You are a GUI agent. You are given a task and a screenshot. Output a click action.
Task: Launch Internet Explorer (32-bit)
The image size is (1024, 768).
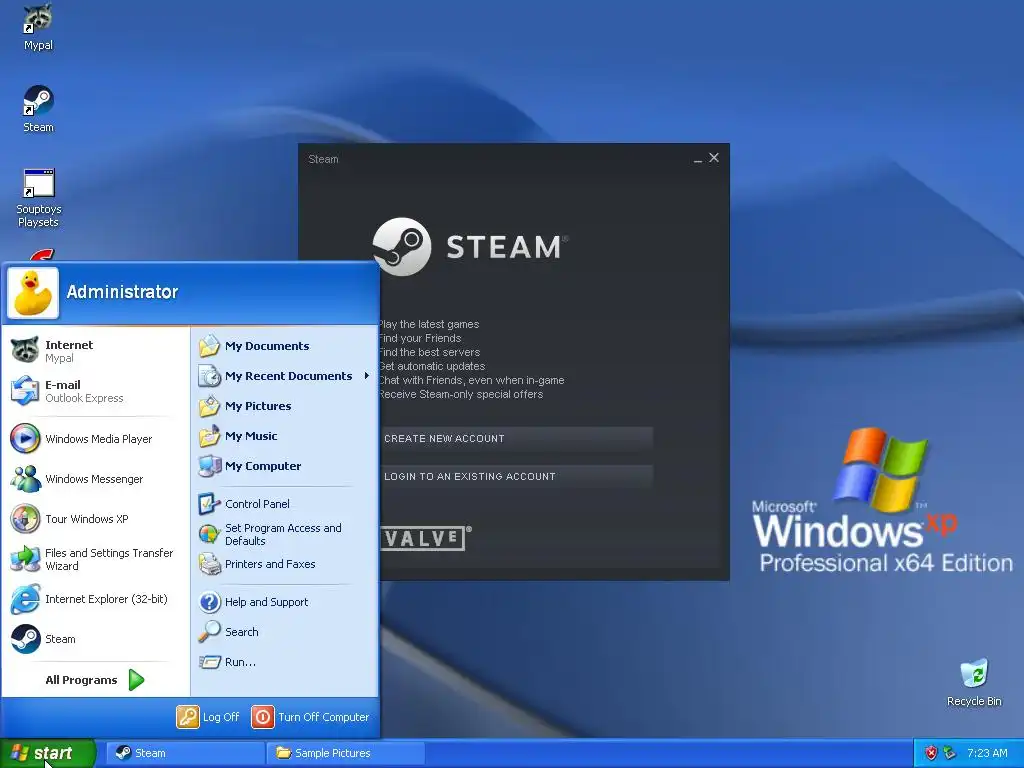click(95, 599)
